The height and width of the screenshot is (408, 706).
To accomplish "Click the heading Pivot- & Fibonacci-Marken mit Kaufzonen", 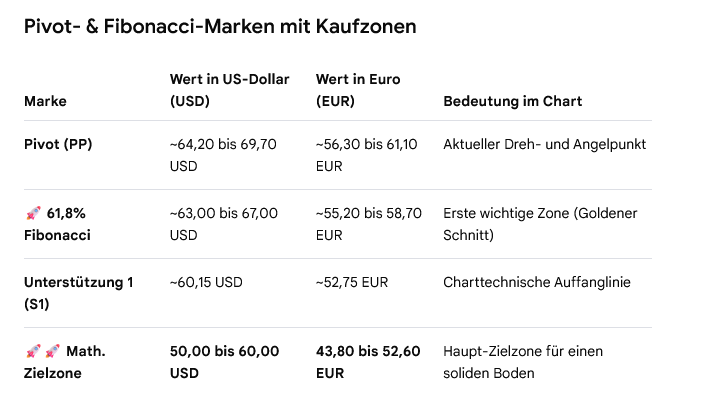I will (220, 26).
